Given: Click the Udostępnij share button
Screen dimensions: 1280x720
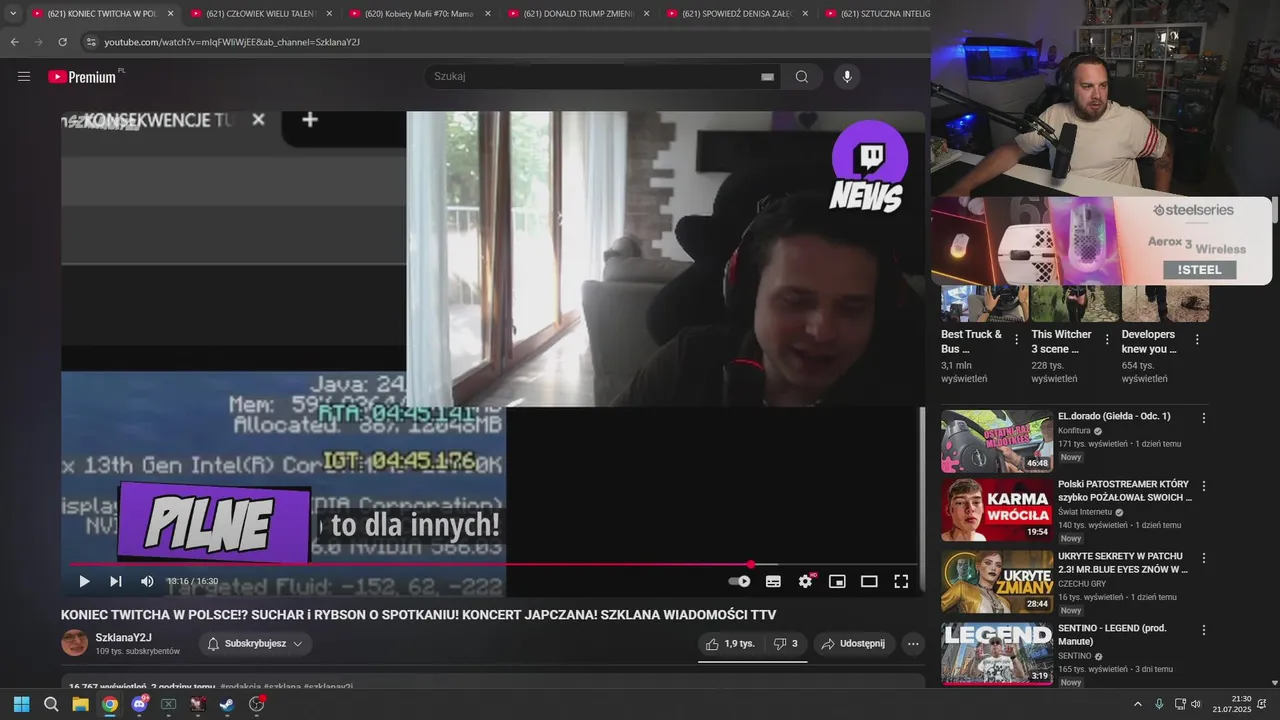Looking at the screenshot, I should coord(853,644).
